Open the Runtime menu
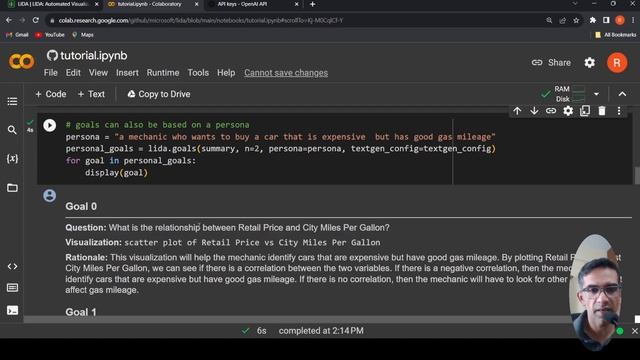Image resolution: width=640 pixels, height=360 pixels. pyautogui.click(x=163, y=73)
